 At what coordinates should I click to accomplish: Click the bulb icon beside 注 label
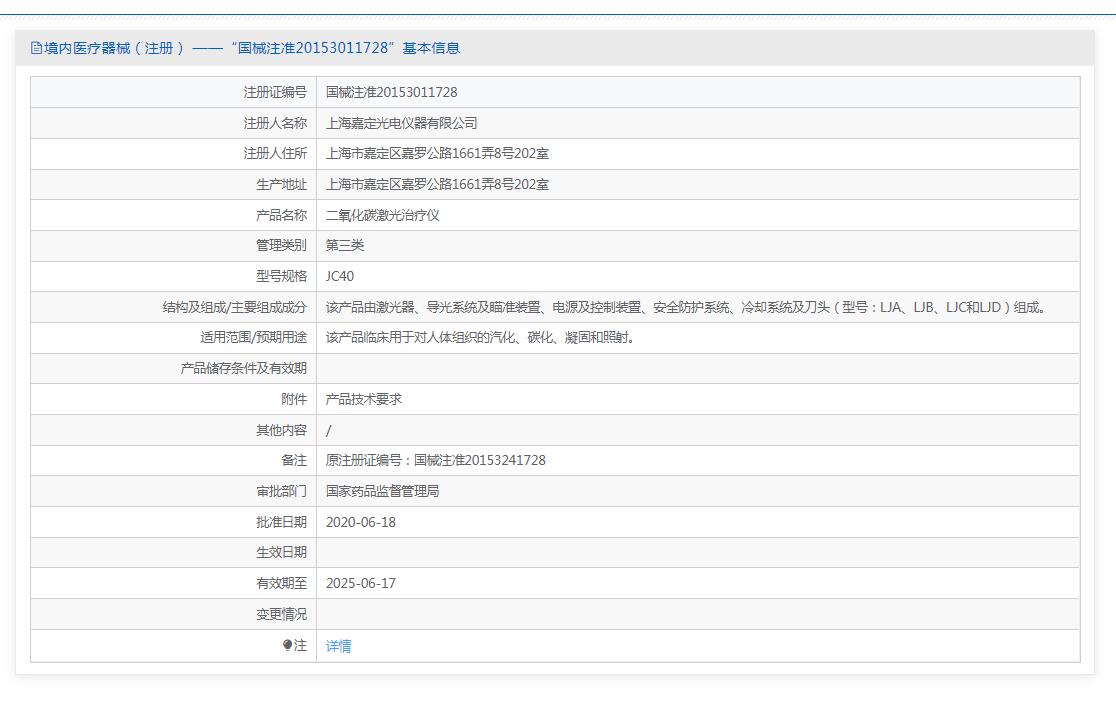click(287, 646)
